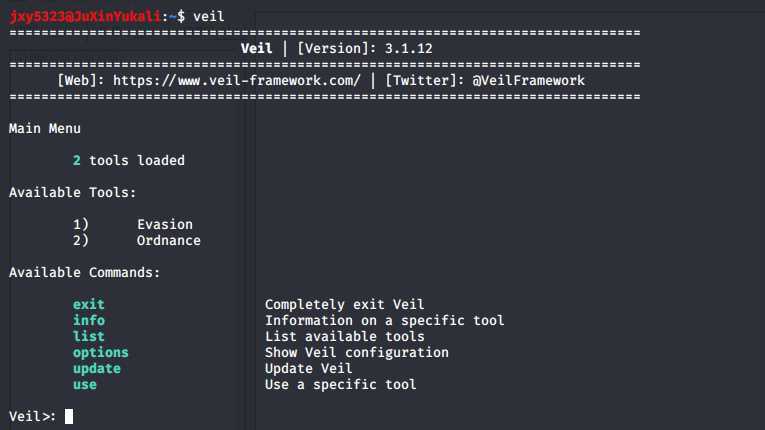Click the typed veil command text
Screen dimensions: 765x430
point(209,17)
